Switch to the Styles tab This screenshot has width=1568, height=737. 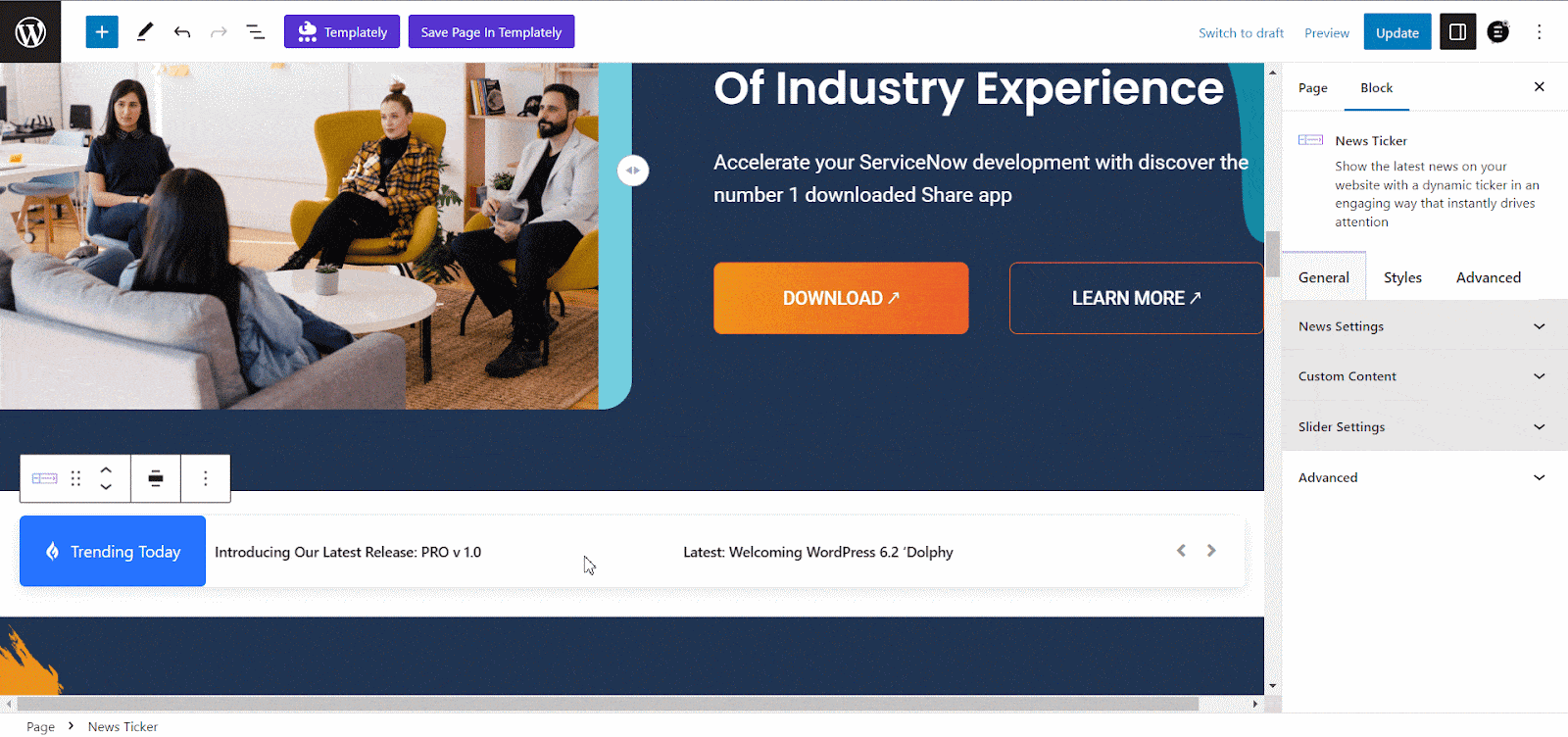[x=1402, y=277]
